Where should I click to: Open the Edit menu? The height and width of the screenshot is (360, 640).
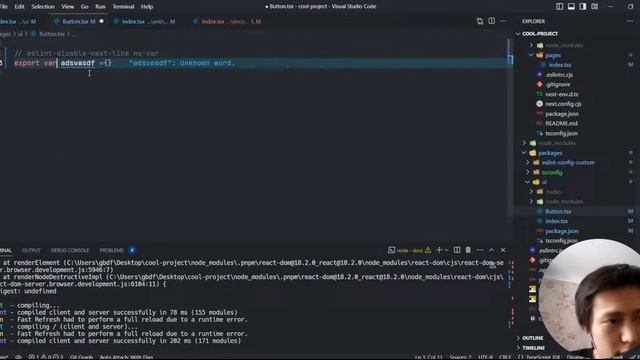click(19, 7)
